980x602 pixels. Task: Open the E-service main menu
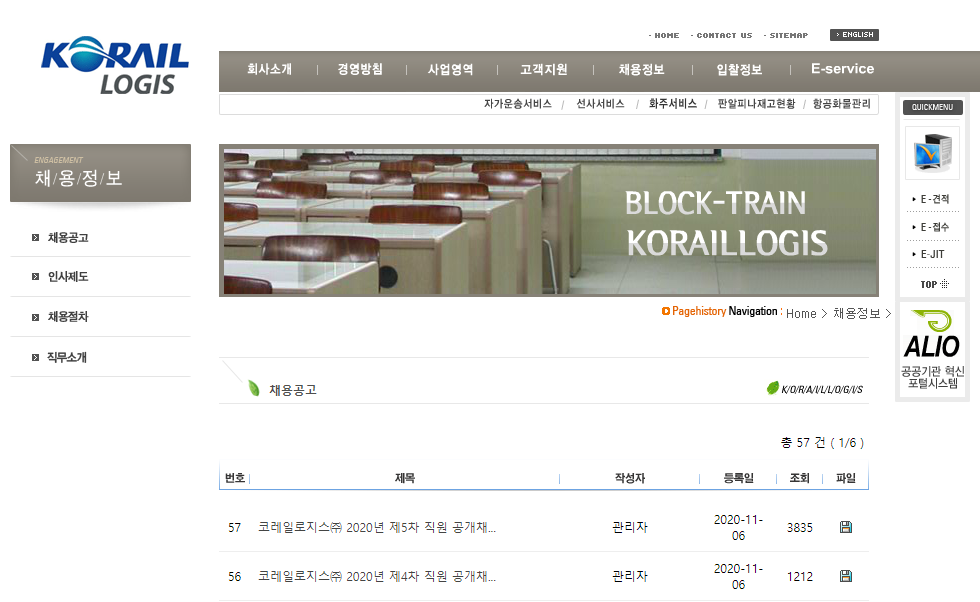click(x=842, y=69)
